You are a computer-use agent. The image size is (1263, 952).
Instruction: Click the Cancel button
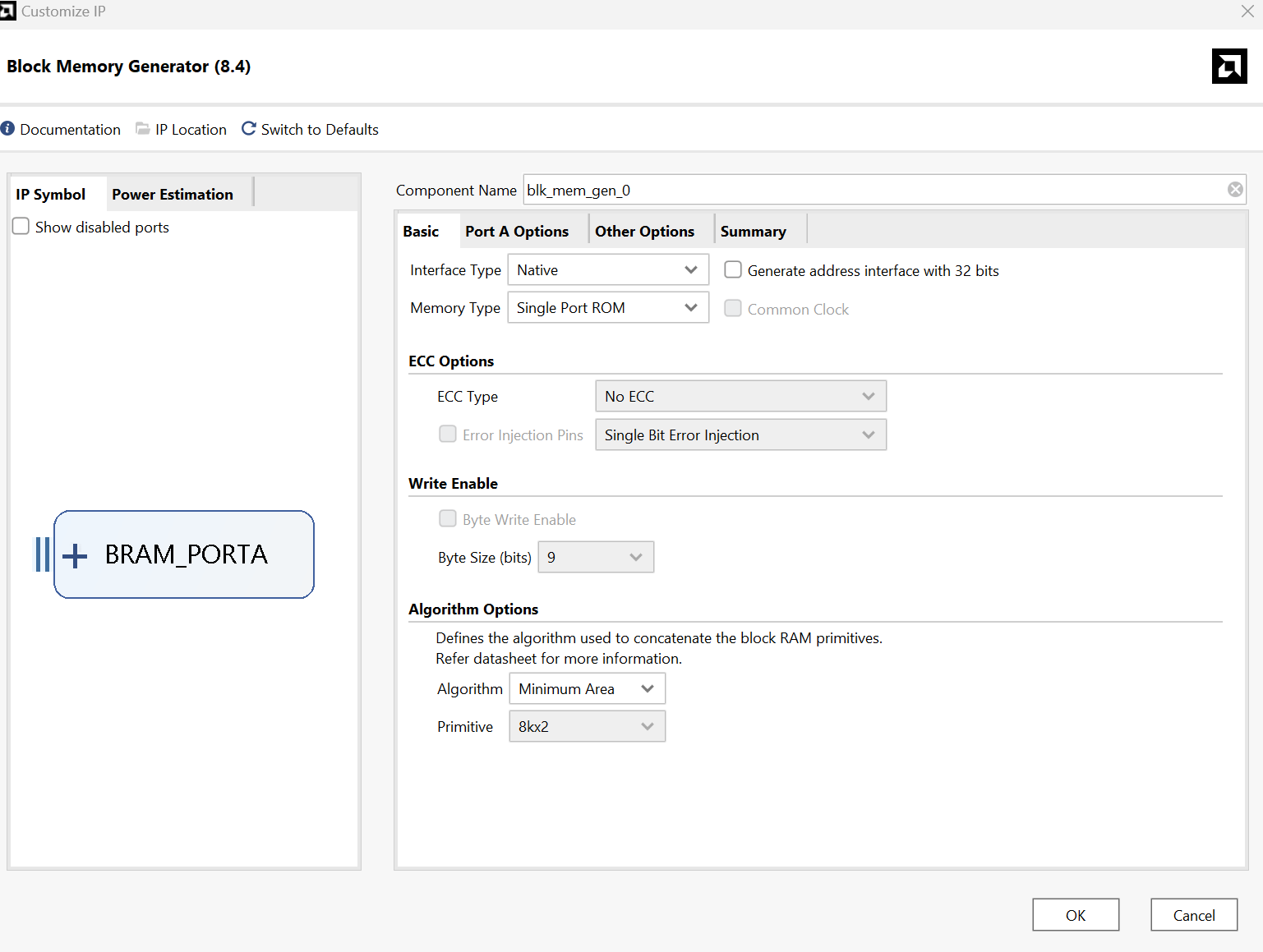point(1194,915)
